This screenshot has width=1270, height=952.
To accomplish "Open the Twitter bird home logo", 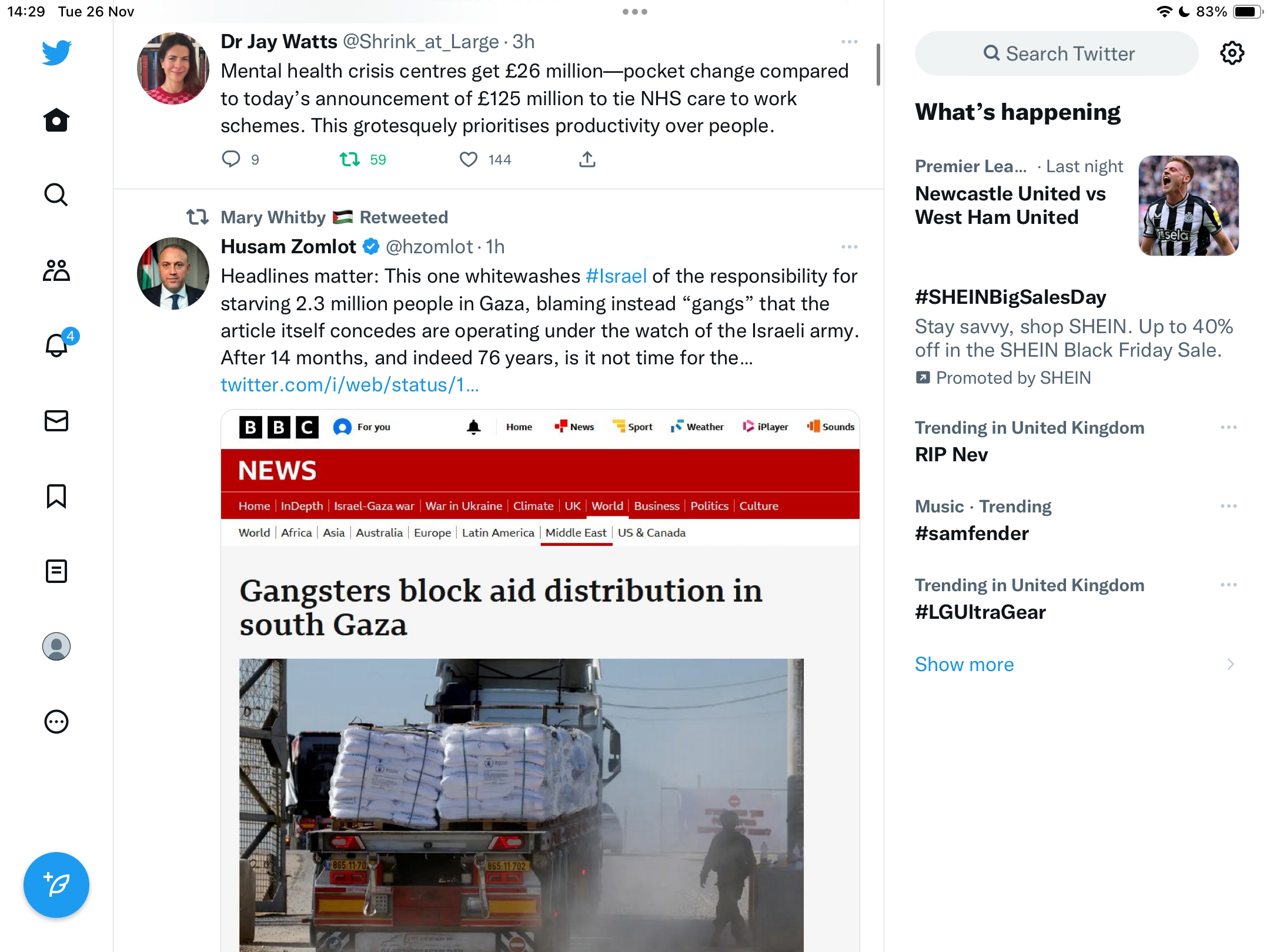I will (56, 53).
